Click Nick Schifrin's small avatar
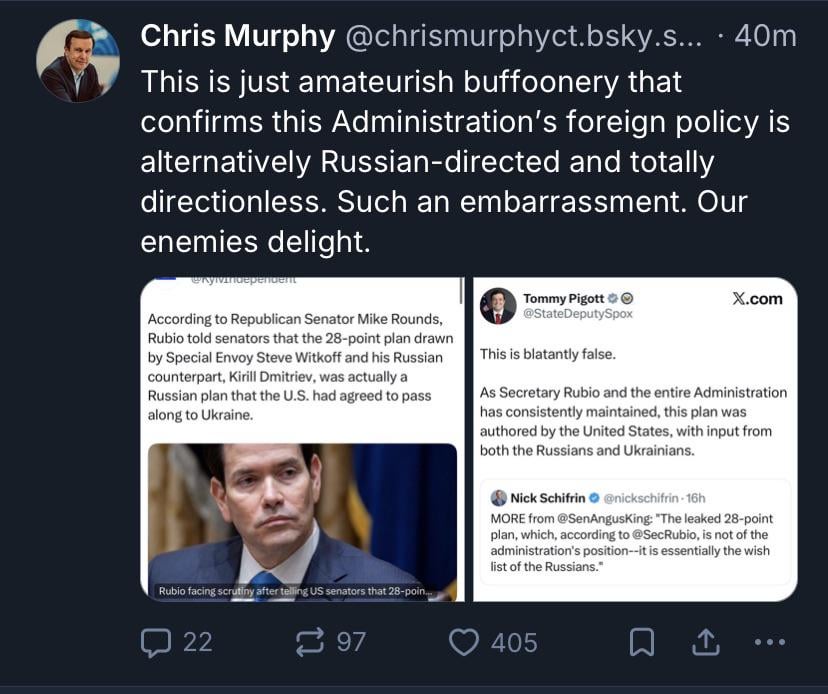 [x=498, y=497]
